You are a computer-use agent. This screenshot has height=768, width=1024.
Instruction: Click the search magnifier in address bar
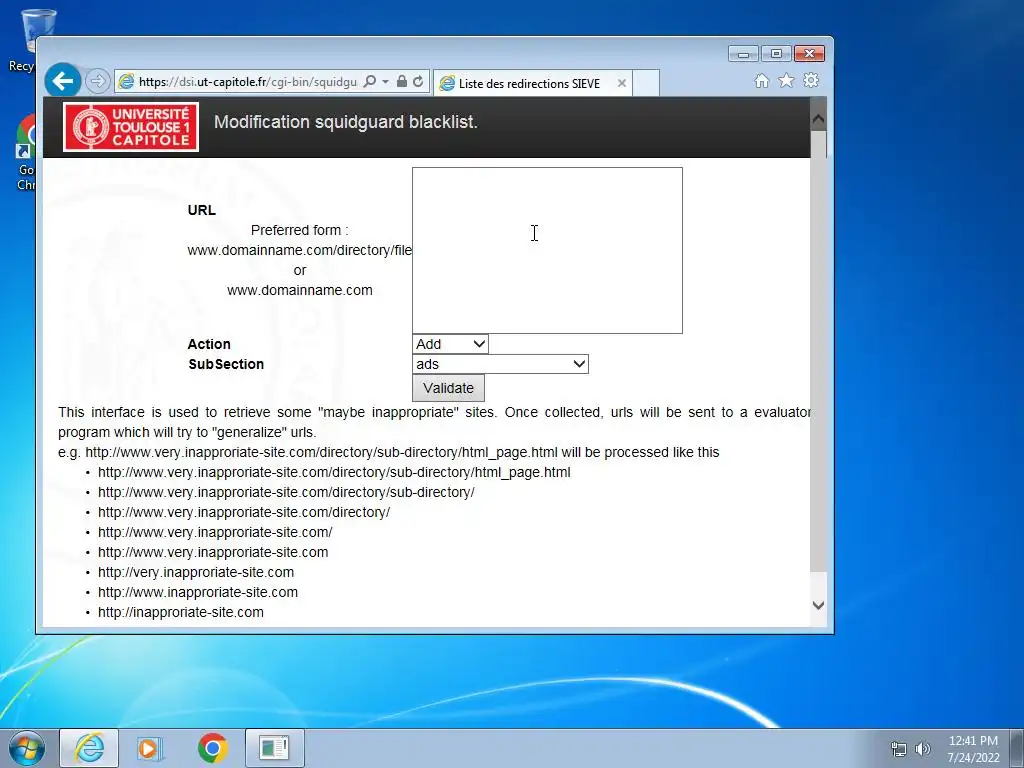[370, 82]
